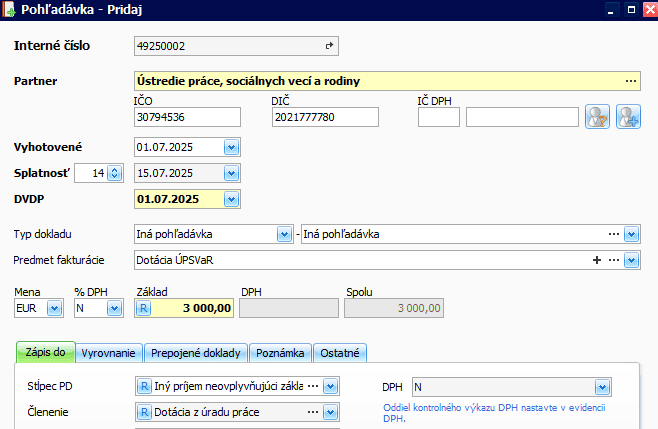Select the Poznámka tab
Viewport: 658px width, 429px height.
tap(281, 353)
